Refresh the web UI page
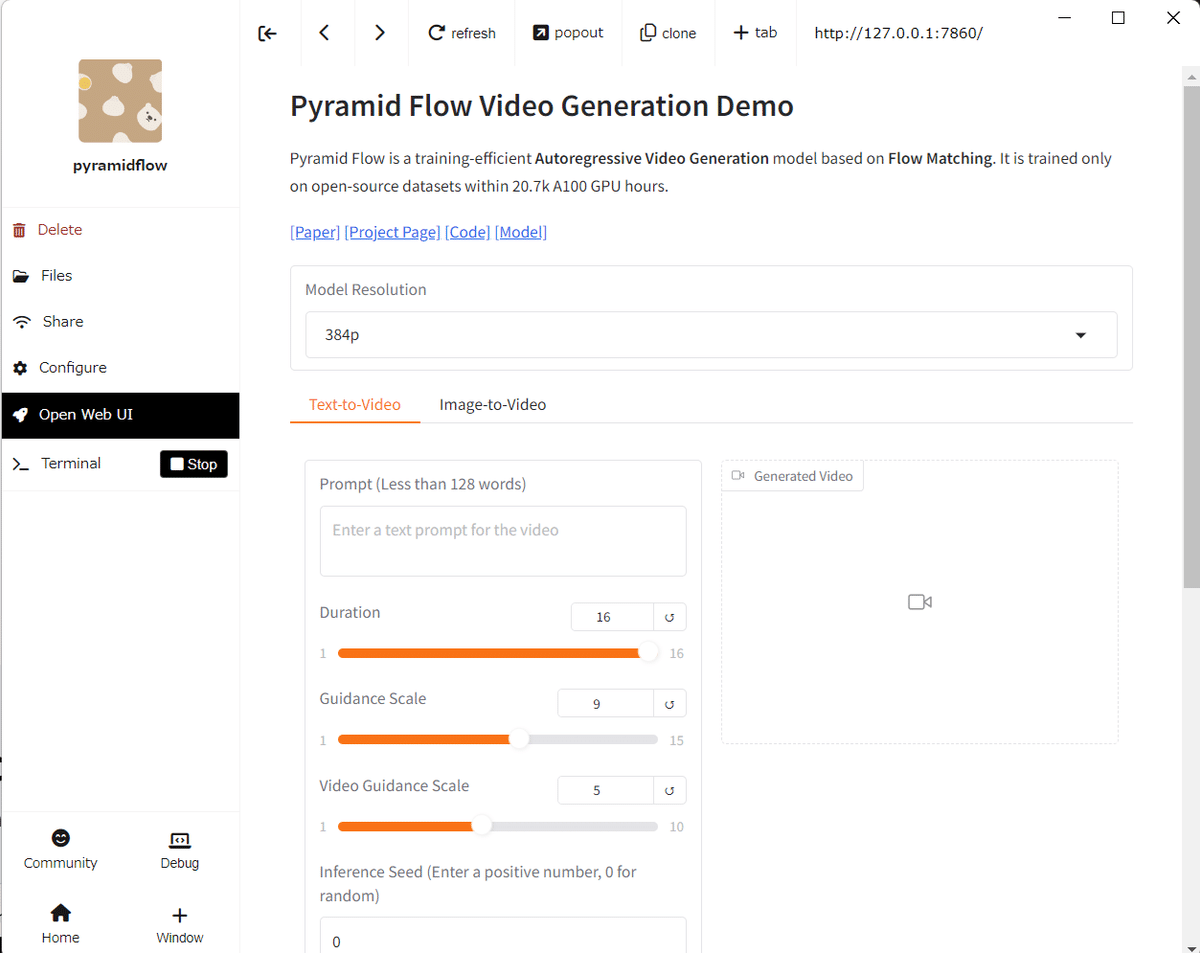This screenshot has width=1200, height=953. point(462,33)
